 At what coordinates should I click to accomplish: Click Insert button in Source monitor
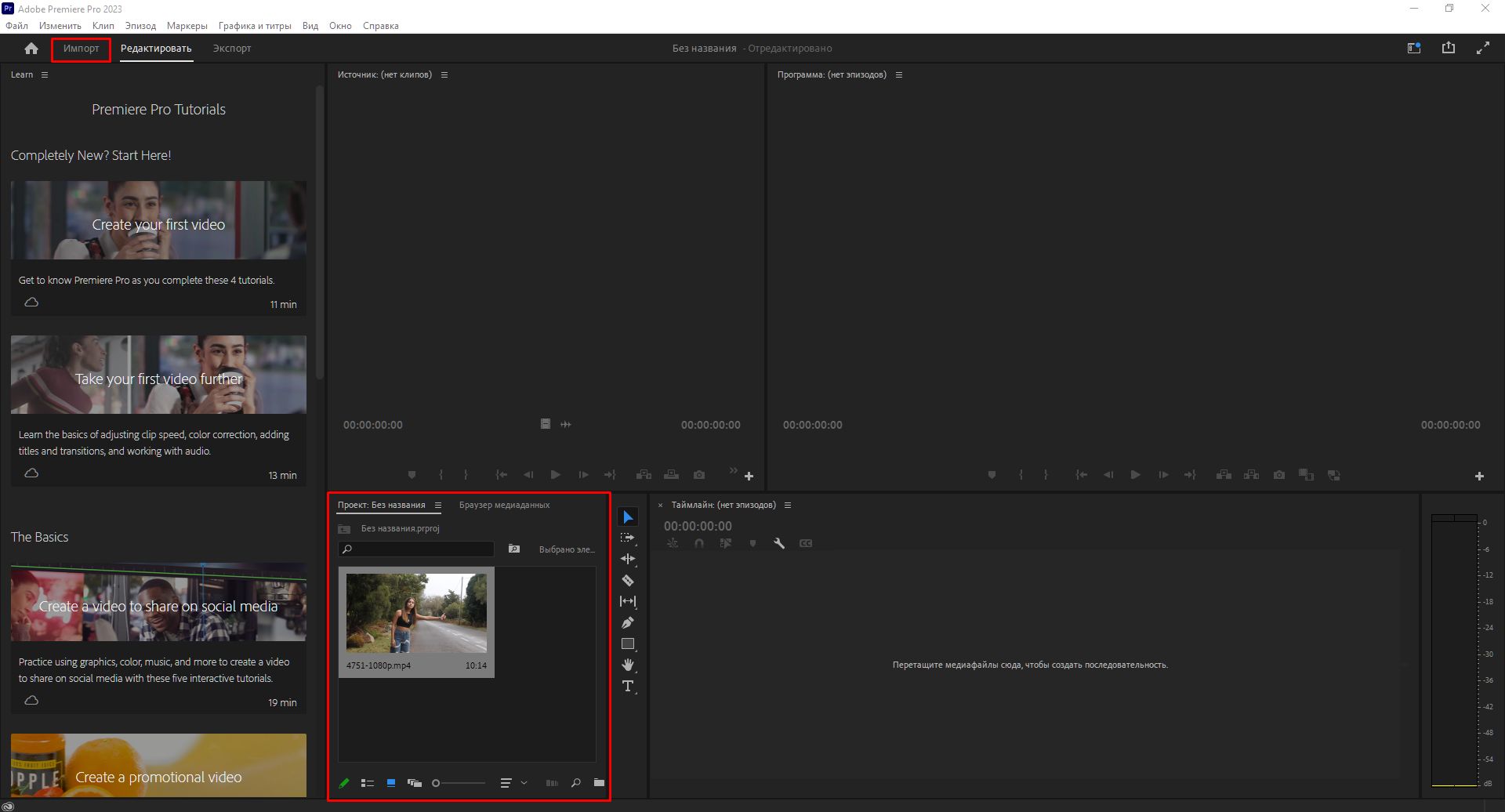click(644, 475)
